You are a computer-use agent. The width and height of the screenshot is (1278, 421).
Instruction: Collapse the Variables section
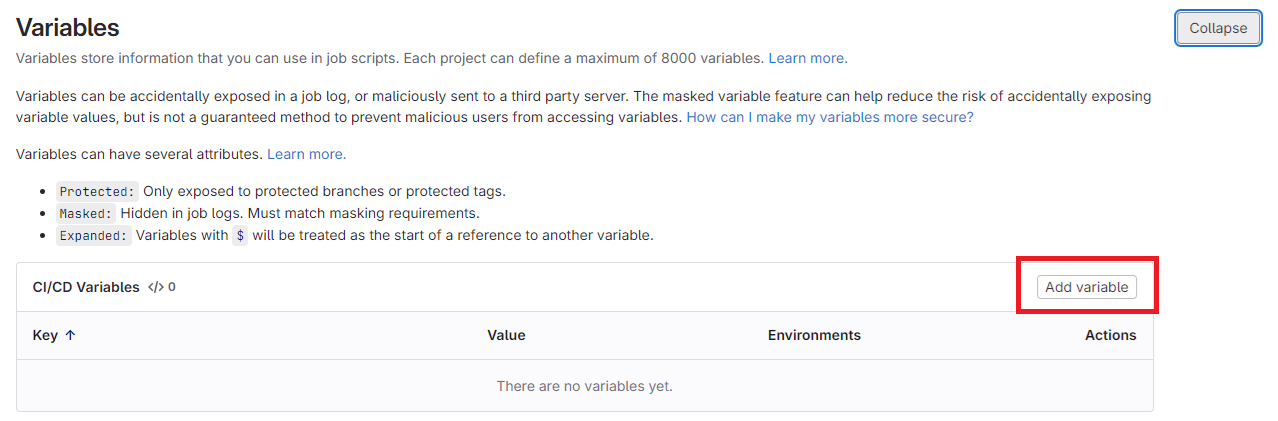(x=1218, y=28)
